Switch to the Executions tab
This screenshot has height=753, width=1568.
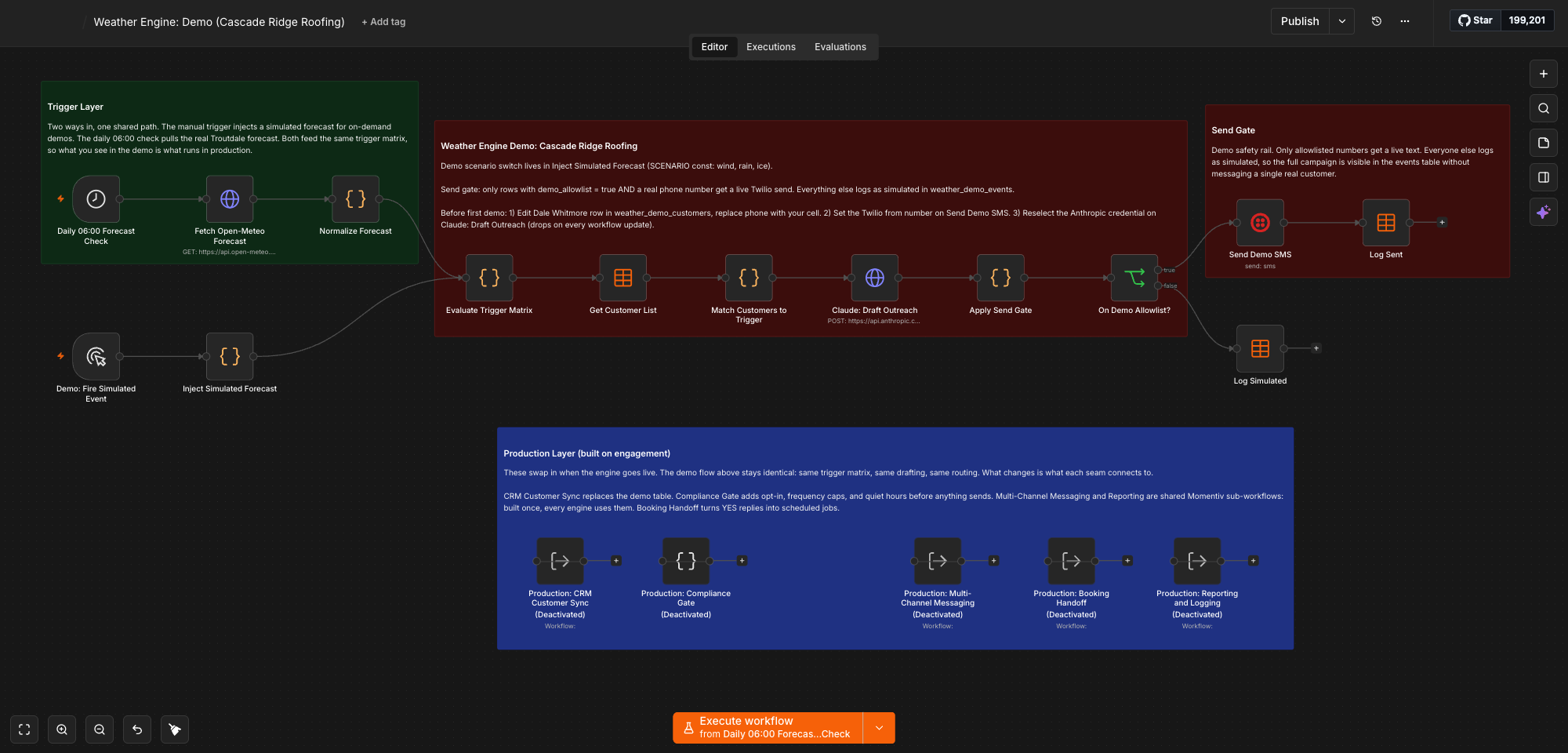(771, 47)
